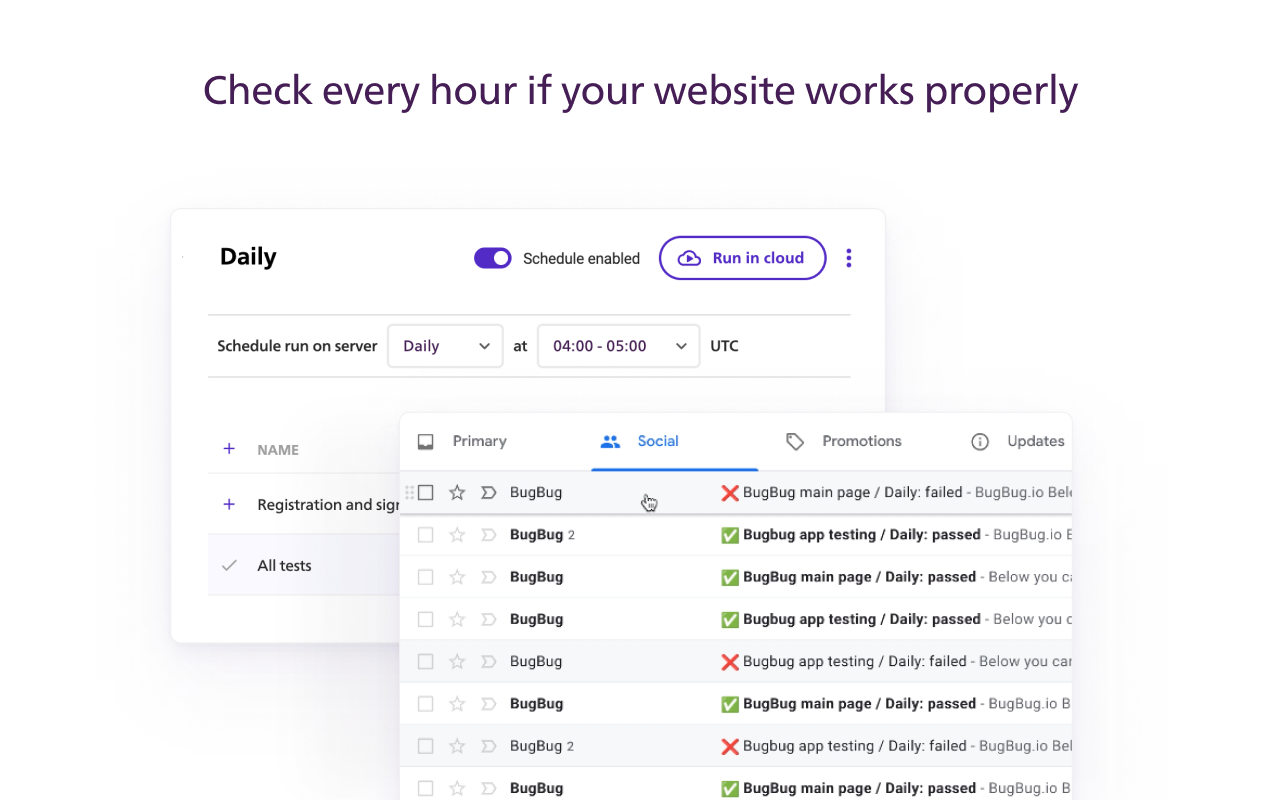
Task: Click the Run in cloud button
Action: pyautogui.click(x=742, y=257)
